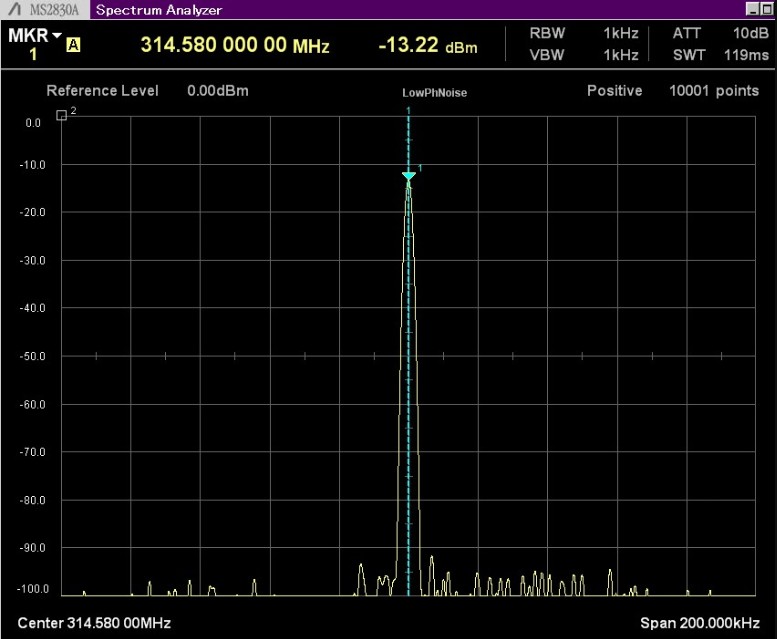Image resolution: width=777 pixels, height=639 pixels.
Task: Click the Anritsu MS2830A logo
Action: tap(45, 9)
